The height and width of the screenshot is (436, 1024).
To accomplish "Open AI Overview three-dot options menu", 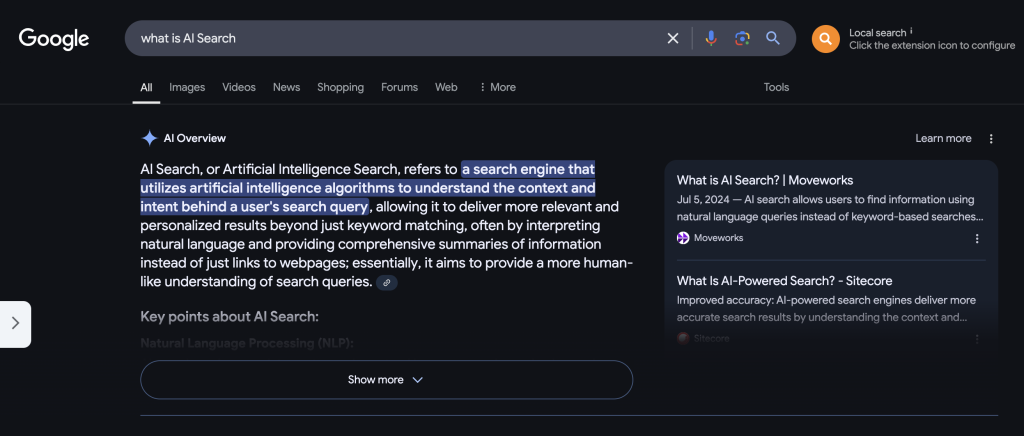I will 991,139.
